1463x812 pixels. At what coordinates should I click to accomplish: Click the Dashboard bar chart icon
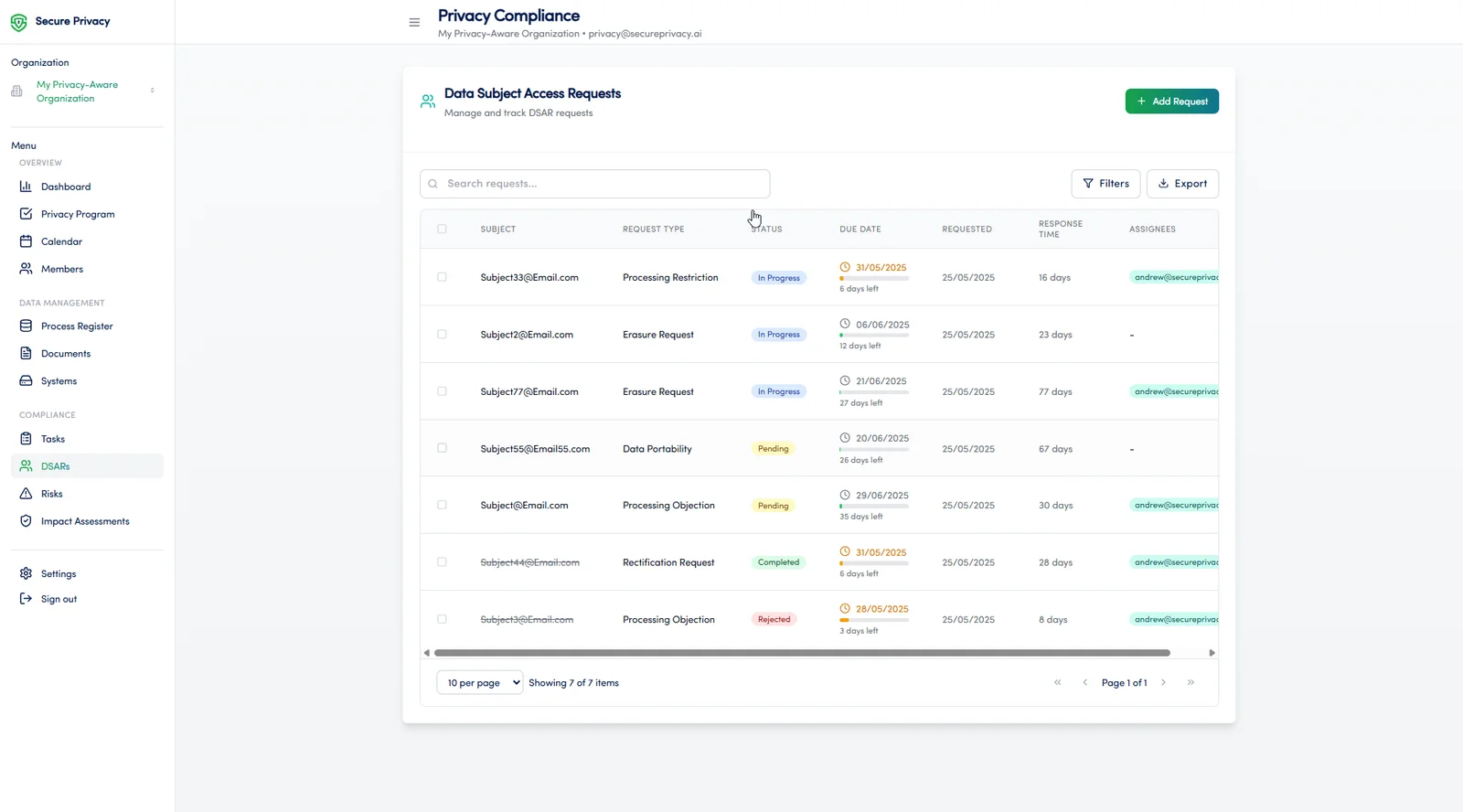(26, 187)
